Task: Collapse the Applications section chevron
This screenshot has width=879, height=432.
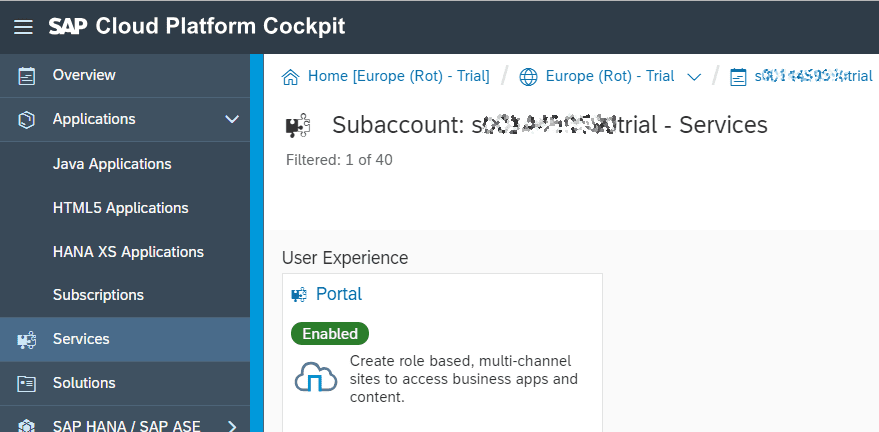Action: (232, 119)
